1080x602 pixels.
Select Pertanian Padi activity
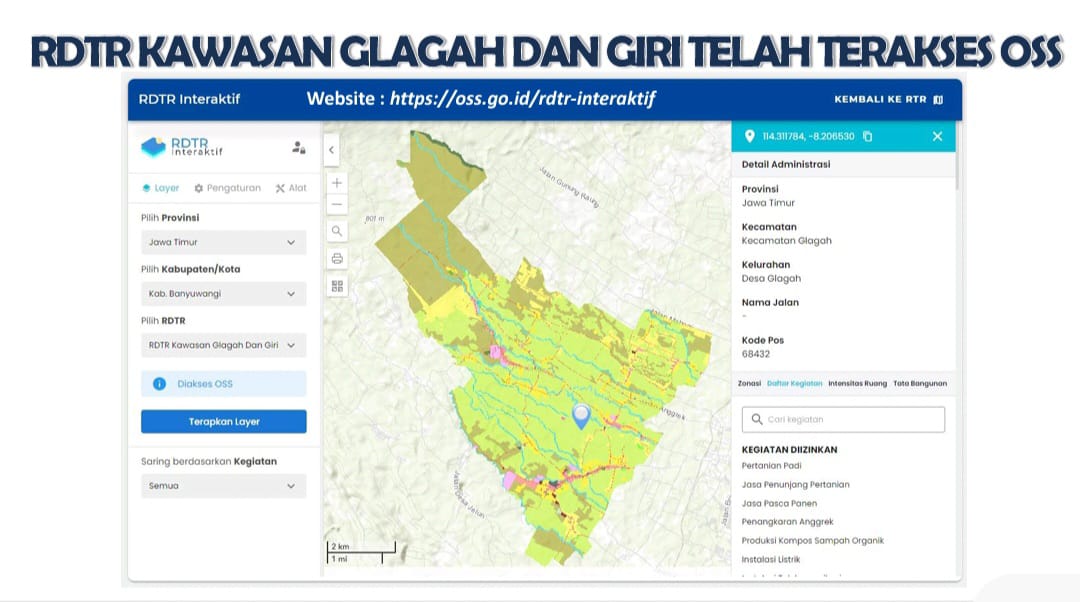pyautogui.click(x=771, y=466)
